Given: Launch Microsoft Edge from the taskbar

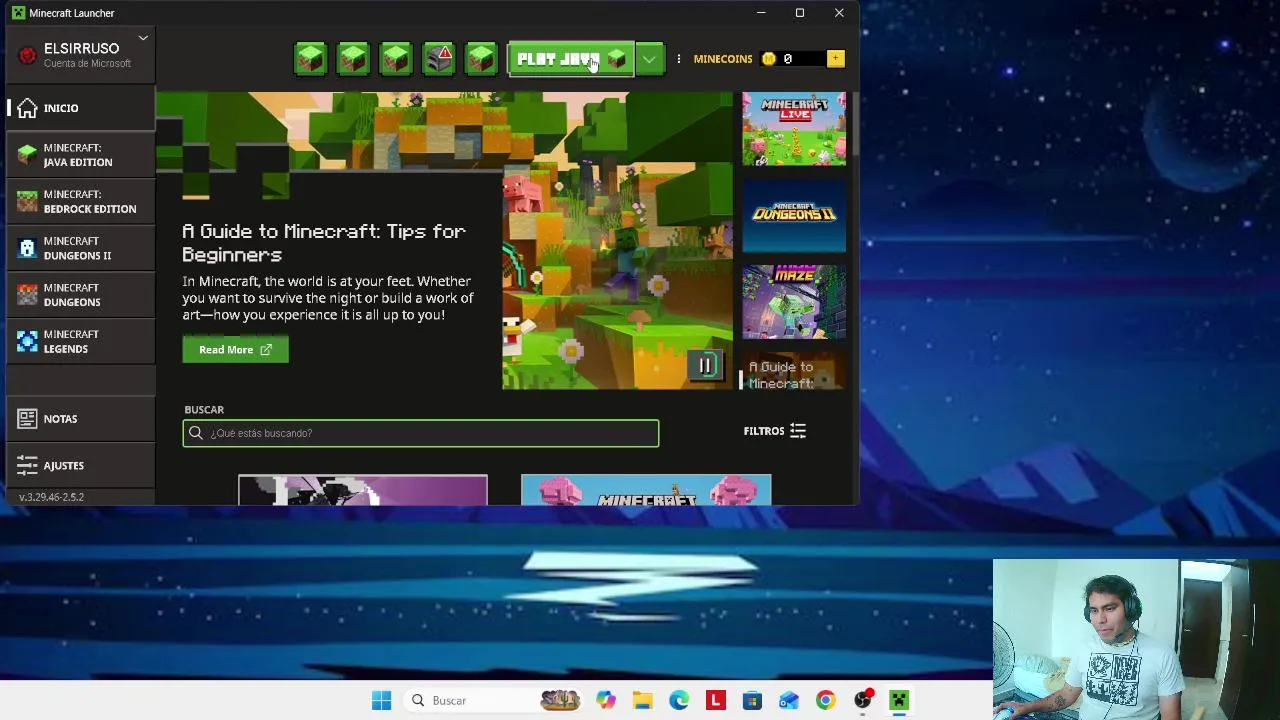Looking at the screenshot, I should 679,701.
